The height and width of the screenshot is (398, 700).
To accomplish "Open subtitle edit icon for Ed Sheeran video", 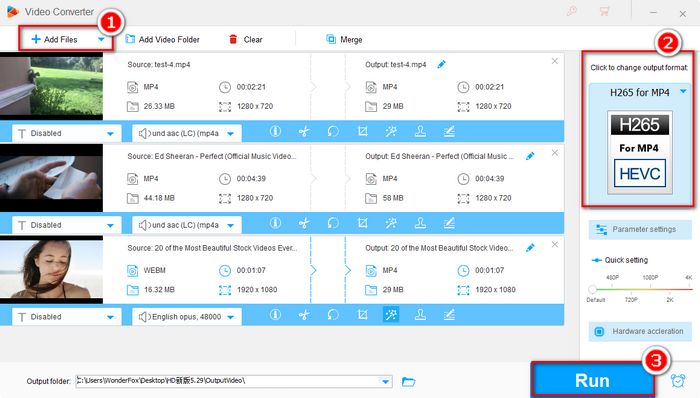I will [449, 223].
